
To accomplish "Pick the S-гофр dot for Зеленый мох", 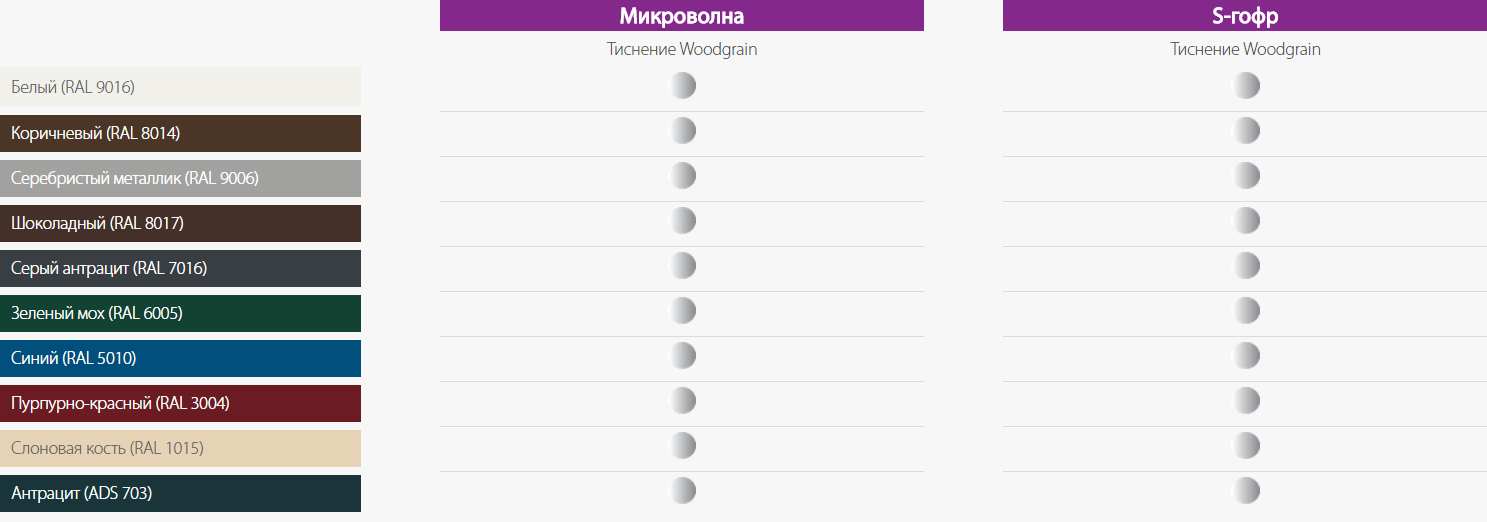I will (1246, 311).
